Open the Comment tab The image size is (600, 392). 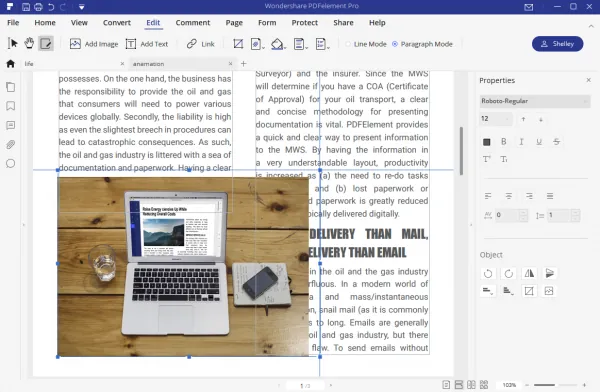coord(193,23)
